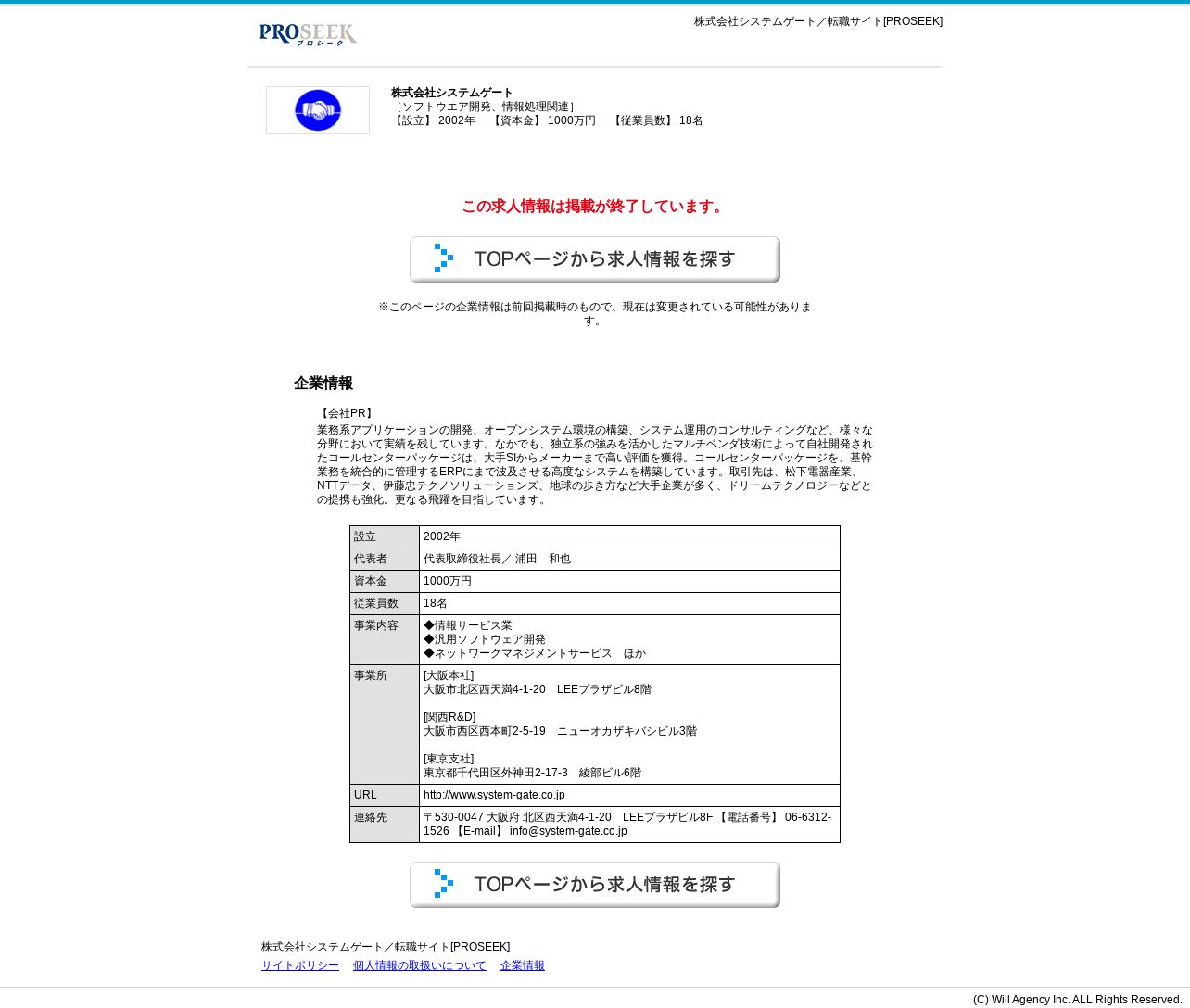Click the info@system-gate.co.jp email text
This screenshot has height=1008, width=1190.
coord(568,831)
